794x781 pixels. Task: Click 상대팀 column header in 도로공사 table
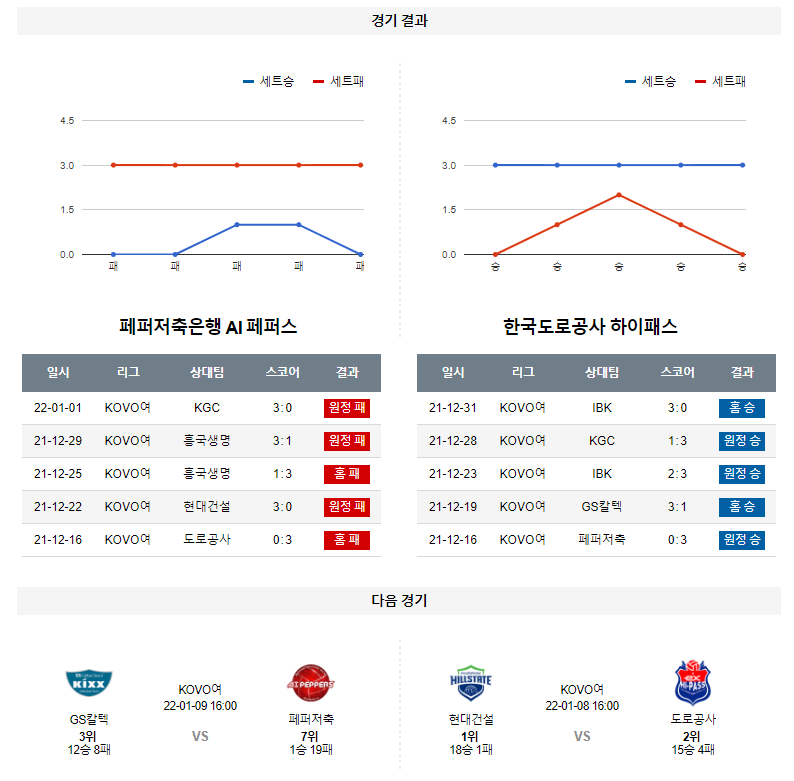pos(602,372)
